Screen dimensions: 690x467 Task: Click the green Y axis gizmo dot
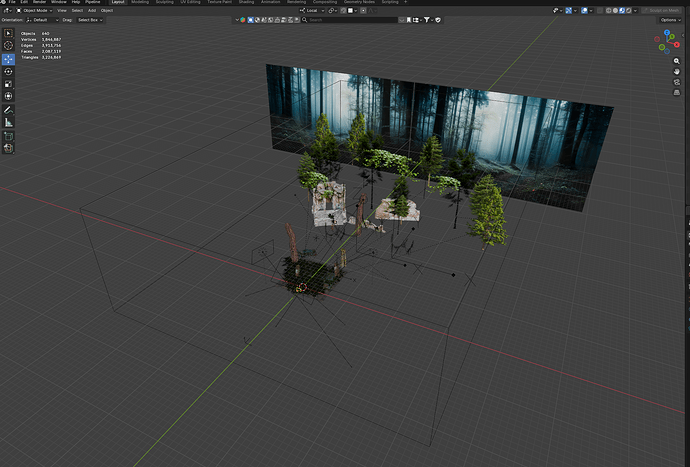(672, 37)
